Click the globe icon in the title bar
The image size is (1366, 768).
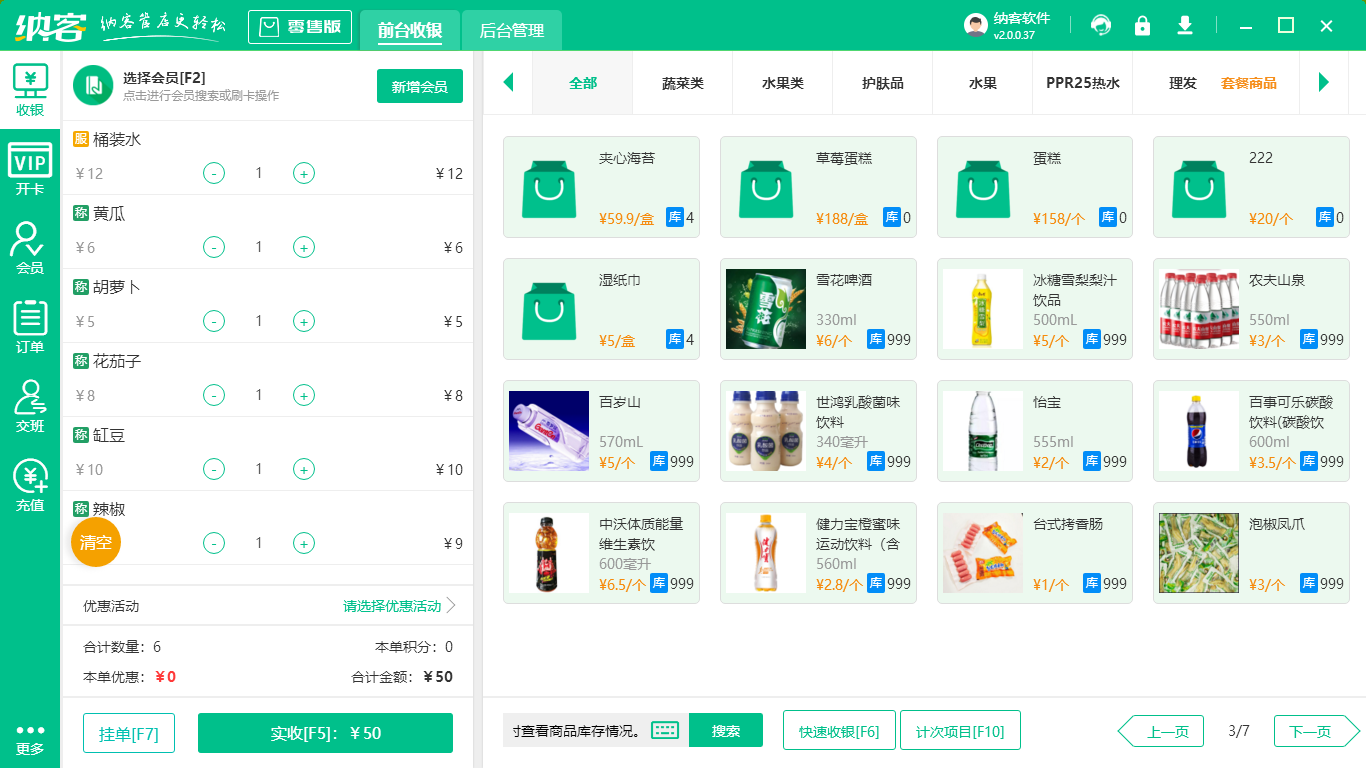click(1101, 25)
